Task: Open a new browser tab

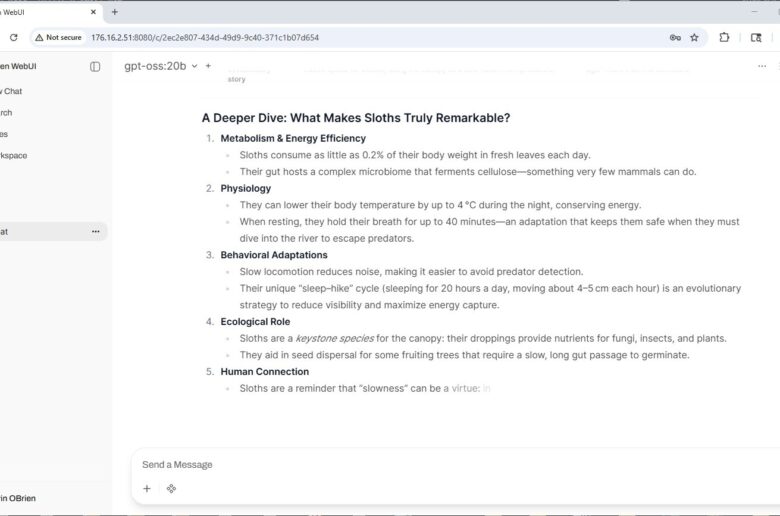Action: pyautogui.click(x=115, y=12)
